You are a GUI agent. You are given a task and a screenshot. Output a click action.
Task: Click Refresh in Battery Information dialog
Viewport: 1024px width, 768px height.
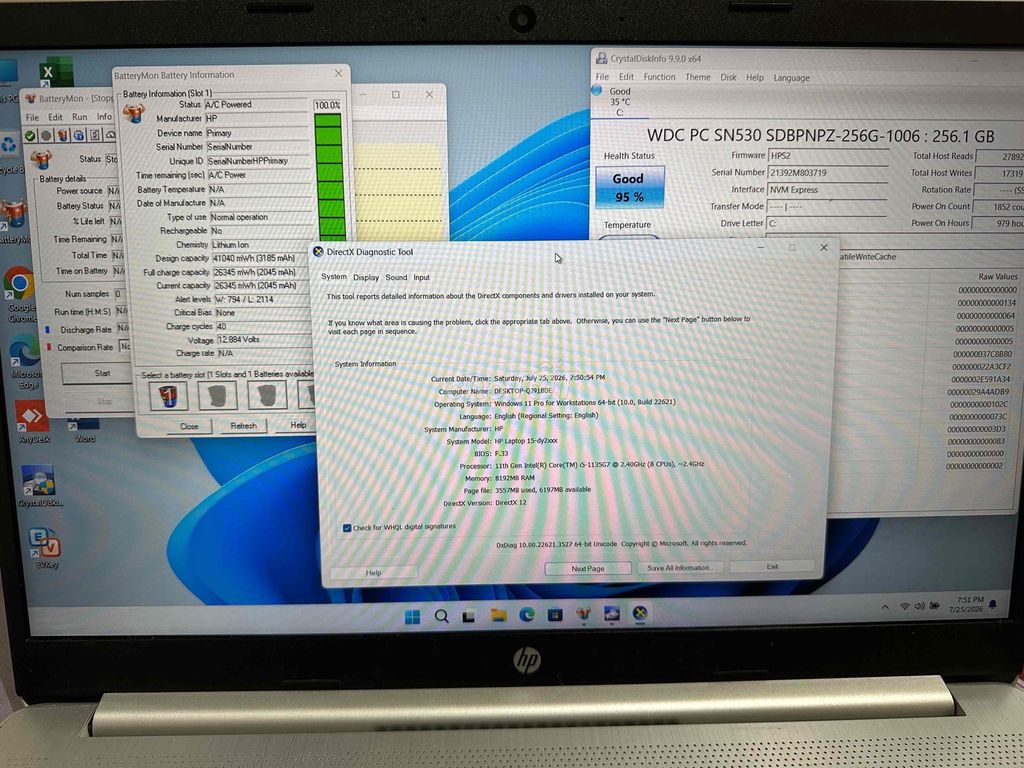[244, 426]
